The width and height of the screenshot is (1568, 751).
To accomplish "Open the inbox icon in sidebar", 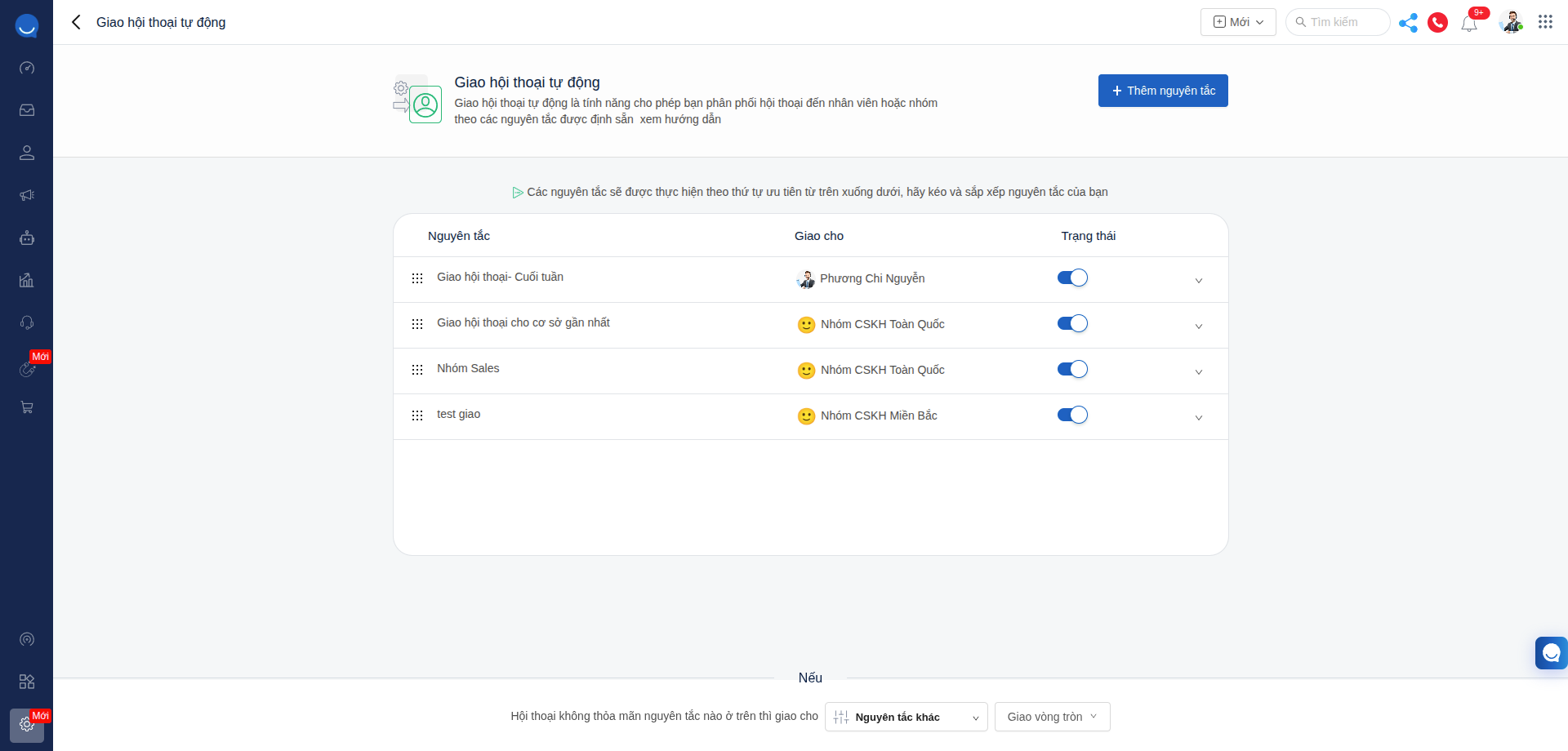I will 27,110.
